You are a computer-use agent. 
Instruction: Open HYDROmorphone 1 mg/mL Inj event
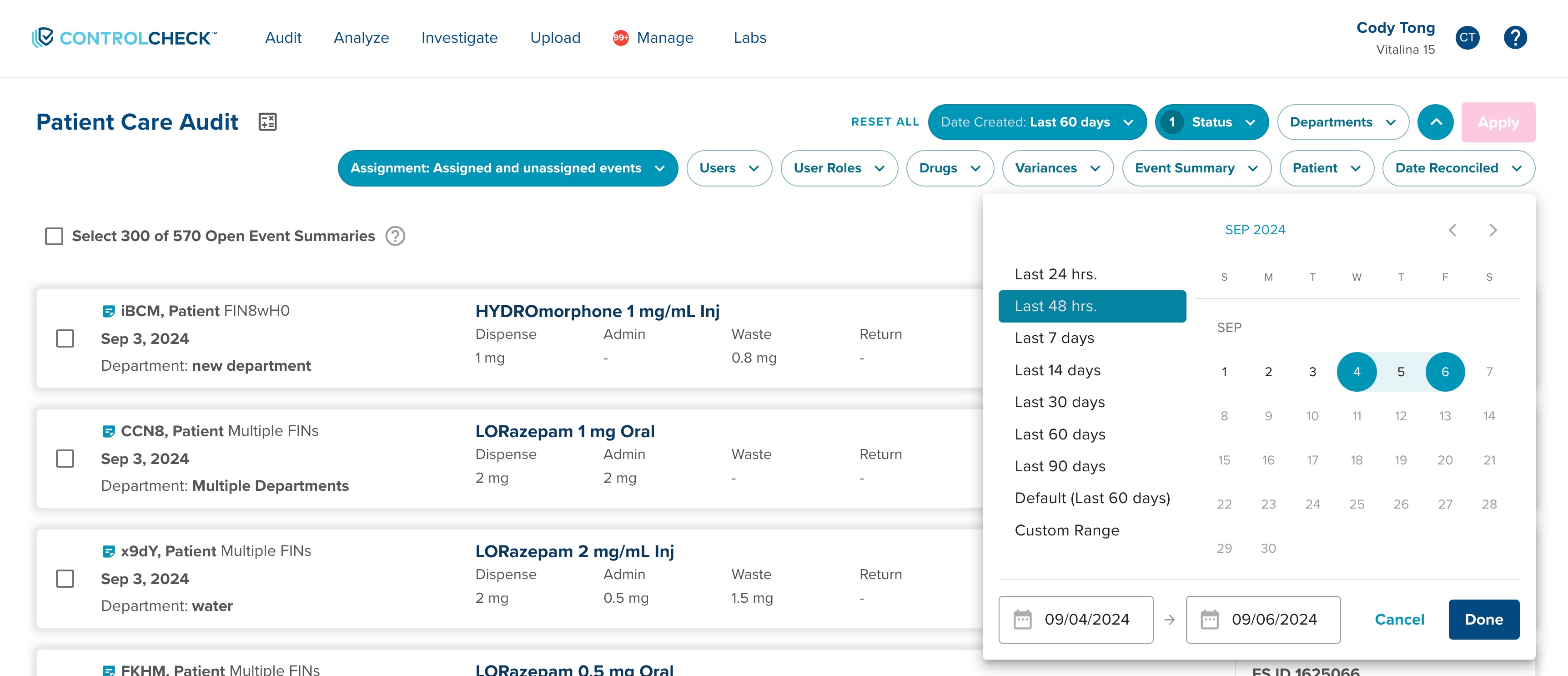[597, 311]
